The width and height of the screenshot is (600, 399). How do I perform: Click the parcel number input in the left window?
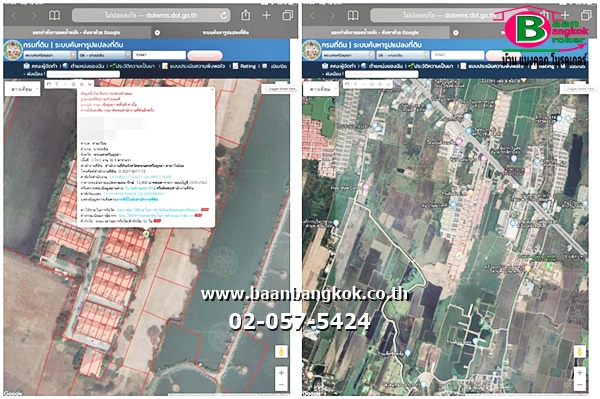point(159,55)
